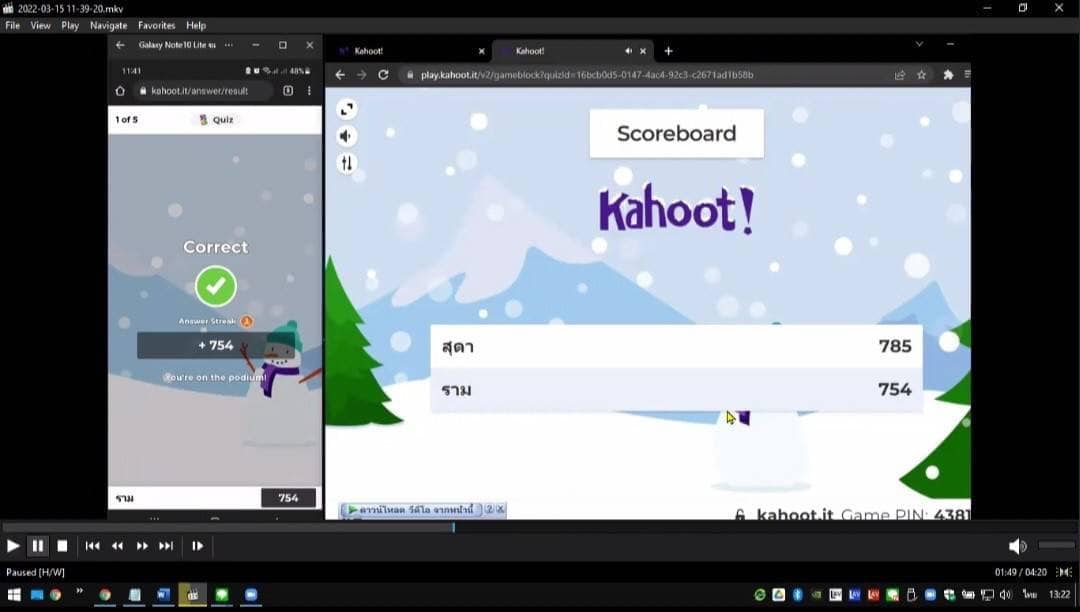Viewport: 1080px width, 612px height.
Task: Open the Favorites menu
Action: (x=156, y=25)
